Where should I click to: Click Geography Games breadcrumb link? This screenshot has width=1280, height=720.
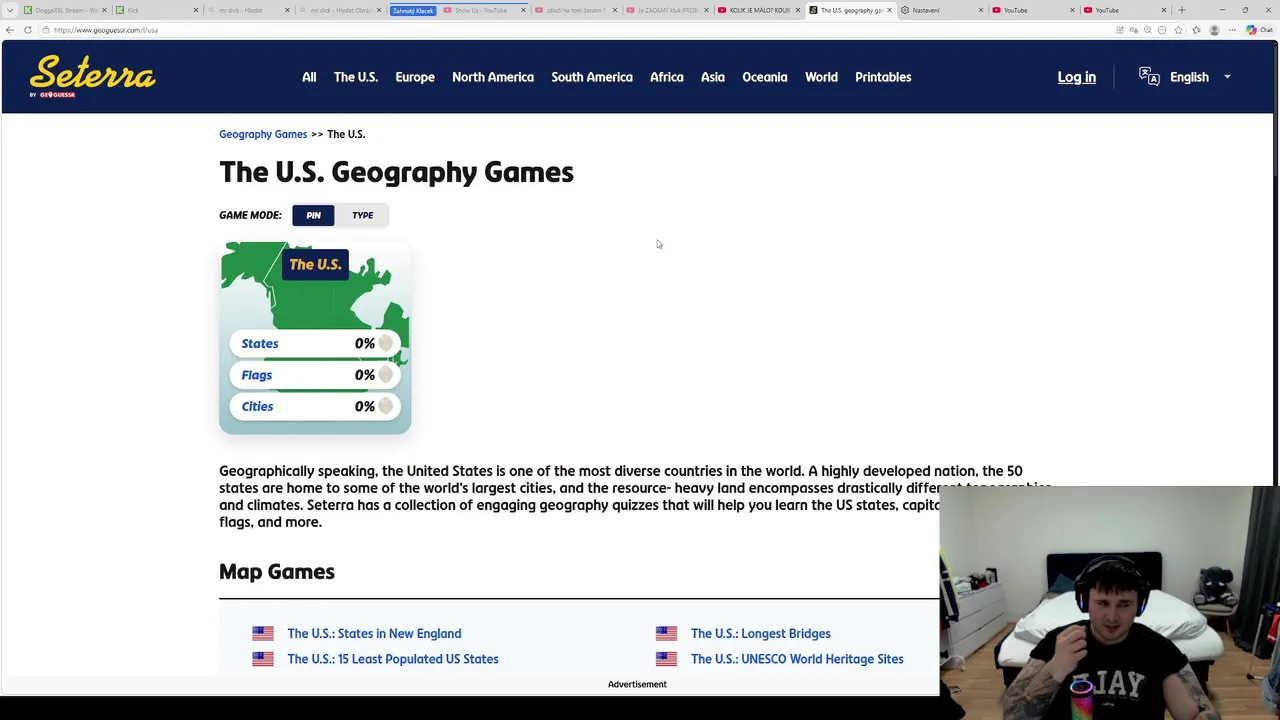(263, 134)
